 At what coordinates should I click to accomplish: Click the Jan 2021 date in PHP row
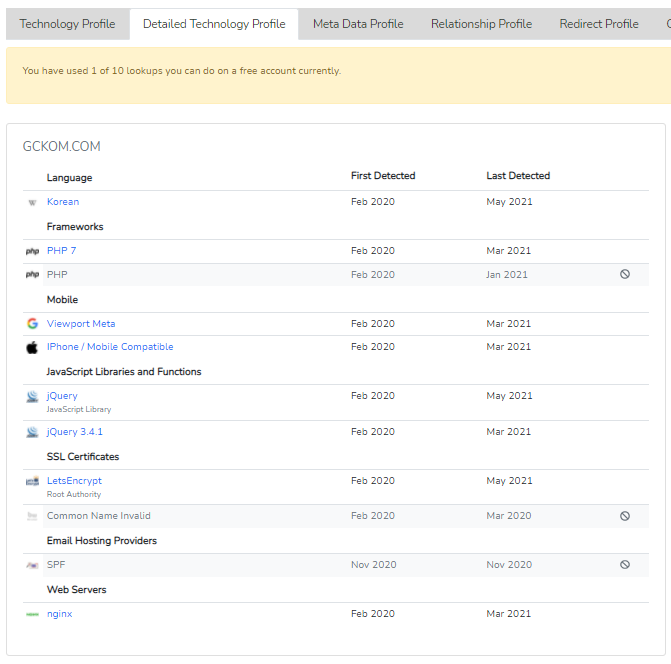507,275
